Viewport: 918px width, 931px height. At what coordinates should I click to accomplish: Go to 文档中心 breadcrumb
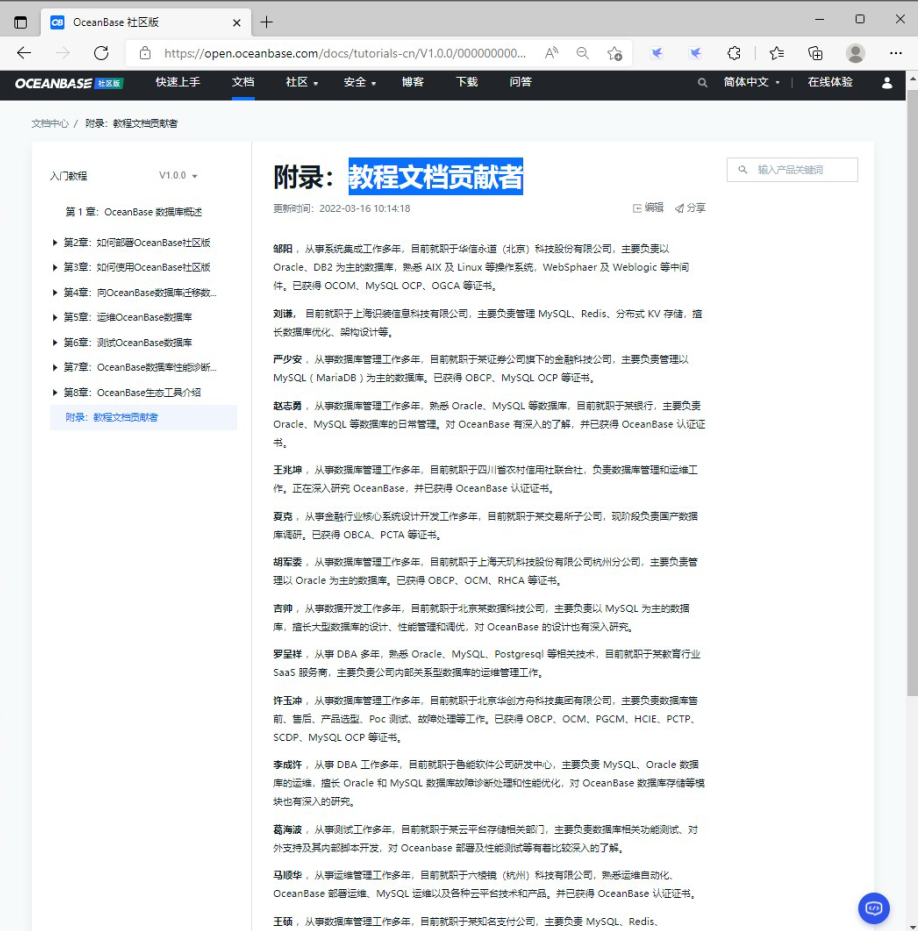click(50, 124)
